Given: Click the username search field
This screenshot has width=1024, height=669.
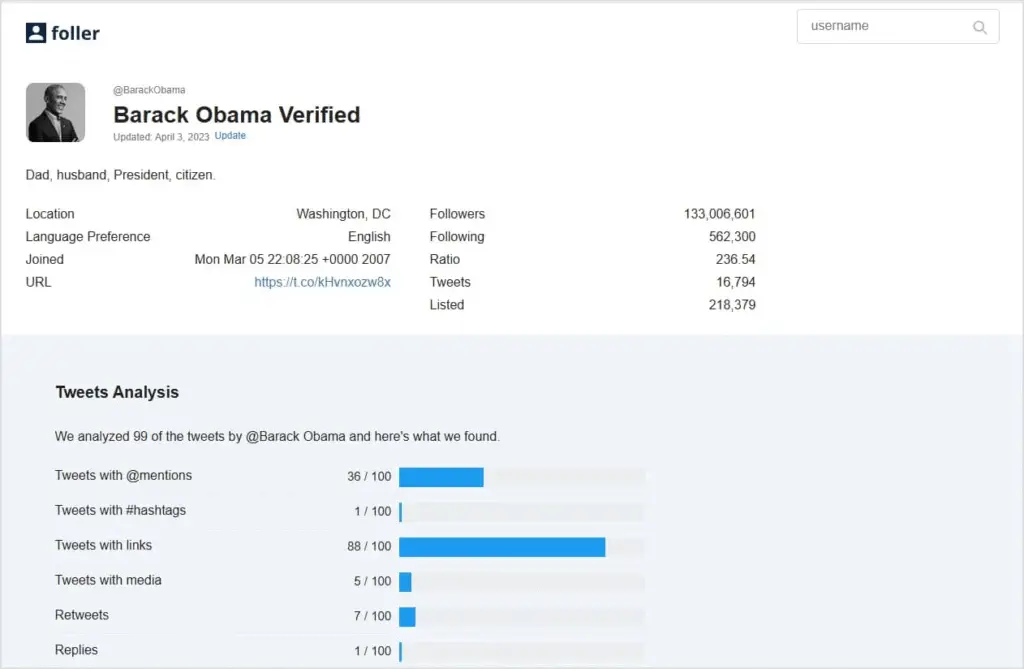Looking at the screenshot, I should (898, 27).
